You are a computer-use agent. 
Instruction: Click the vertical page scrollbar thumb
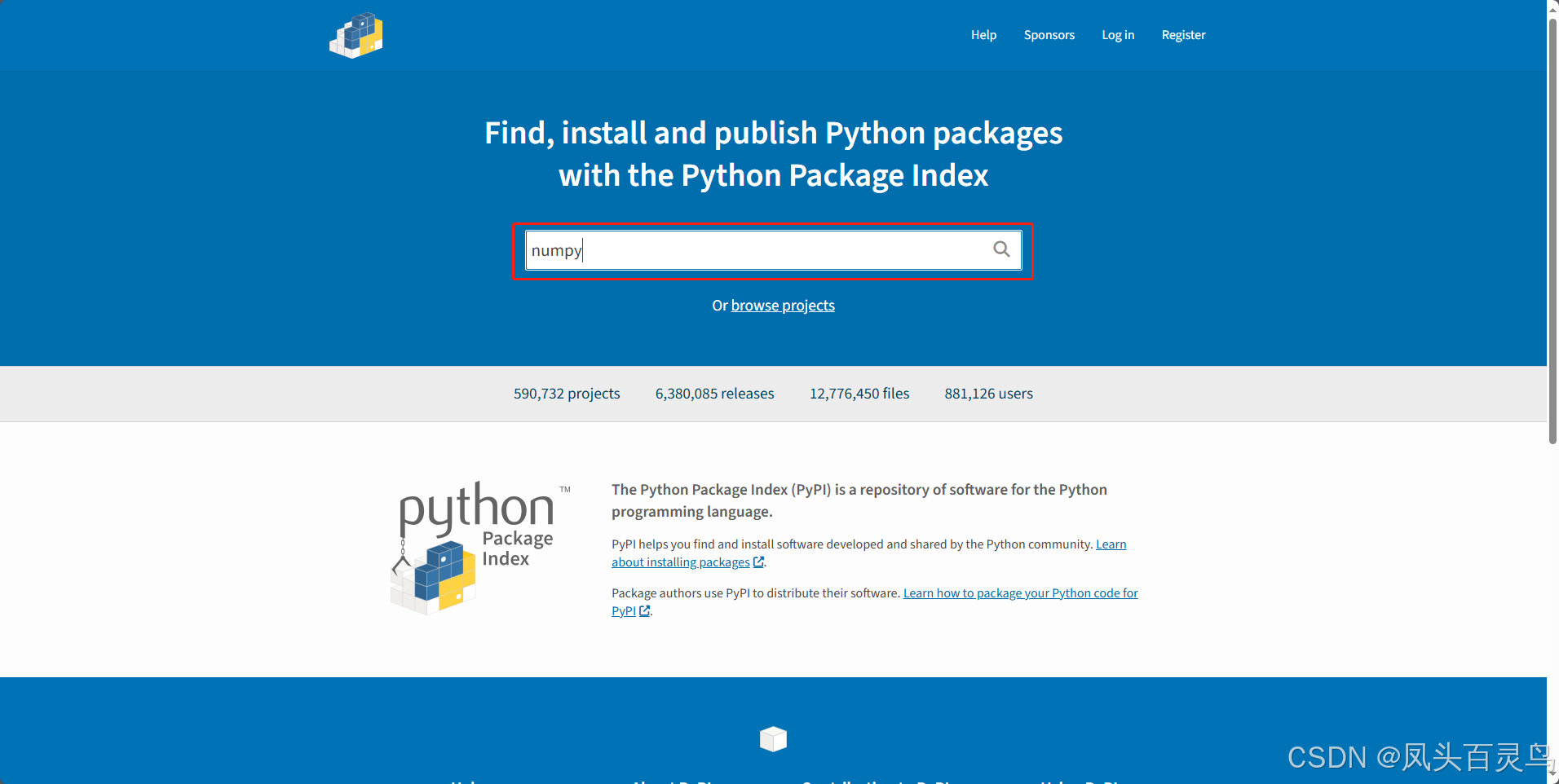point(1552,230)
